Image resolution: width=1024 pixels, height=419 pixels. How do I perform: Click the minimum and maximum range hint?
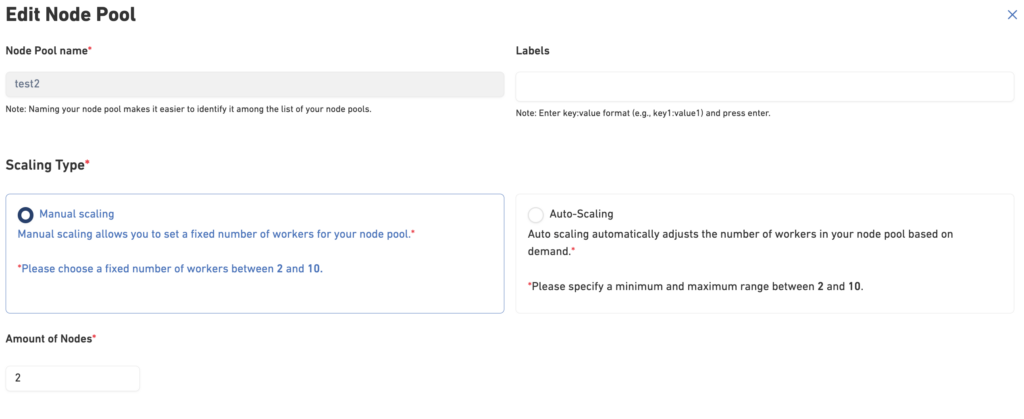(x=695, y=286)
